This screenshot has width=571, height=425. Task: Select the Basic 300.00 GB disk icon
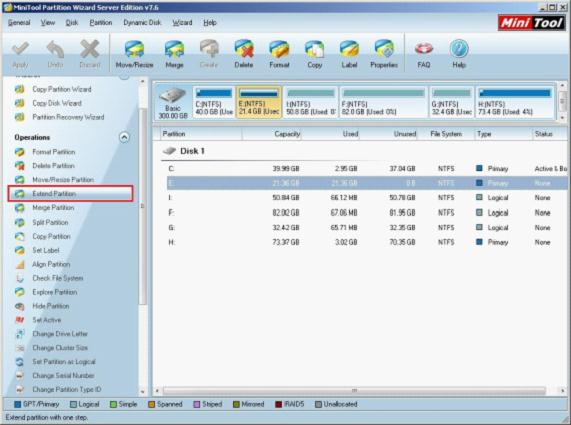pos(173,103)
